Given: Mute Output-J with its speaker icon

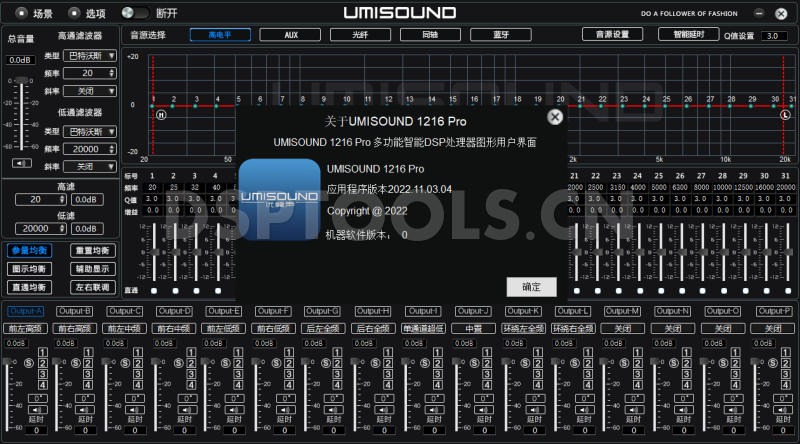Looking at the screenshot, I should click(484, 410).
